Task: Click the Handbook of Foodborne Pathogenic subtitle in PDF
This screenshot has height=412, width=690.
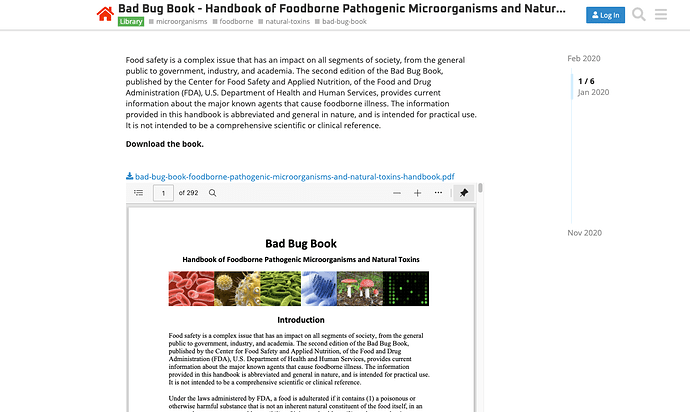Action: point(301,260)
